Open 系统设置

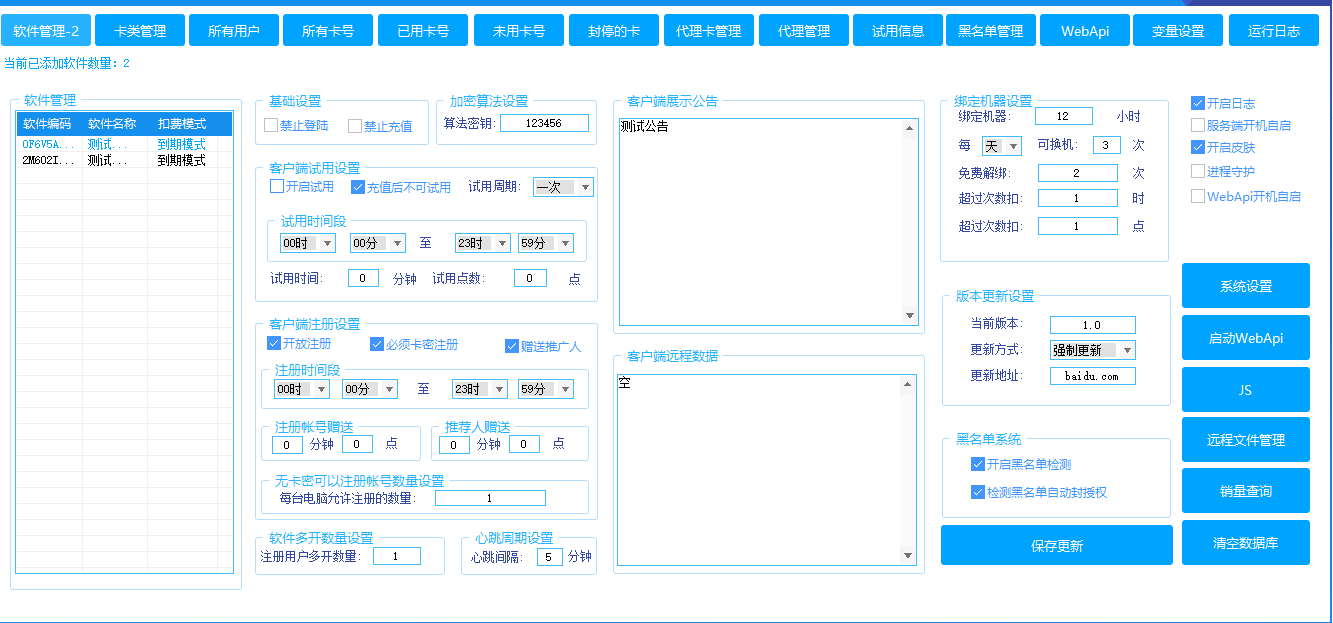point(1246,286)
